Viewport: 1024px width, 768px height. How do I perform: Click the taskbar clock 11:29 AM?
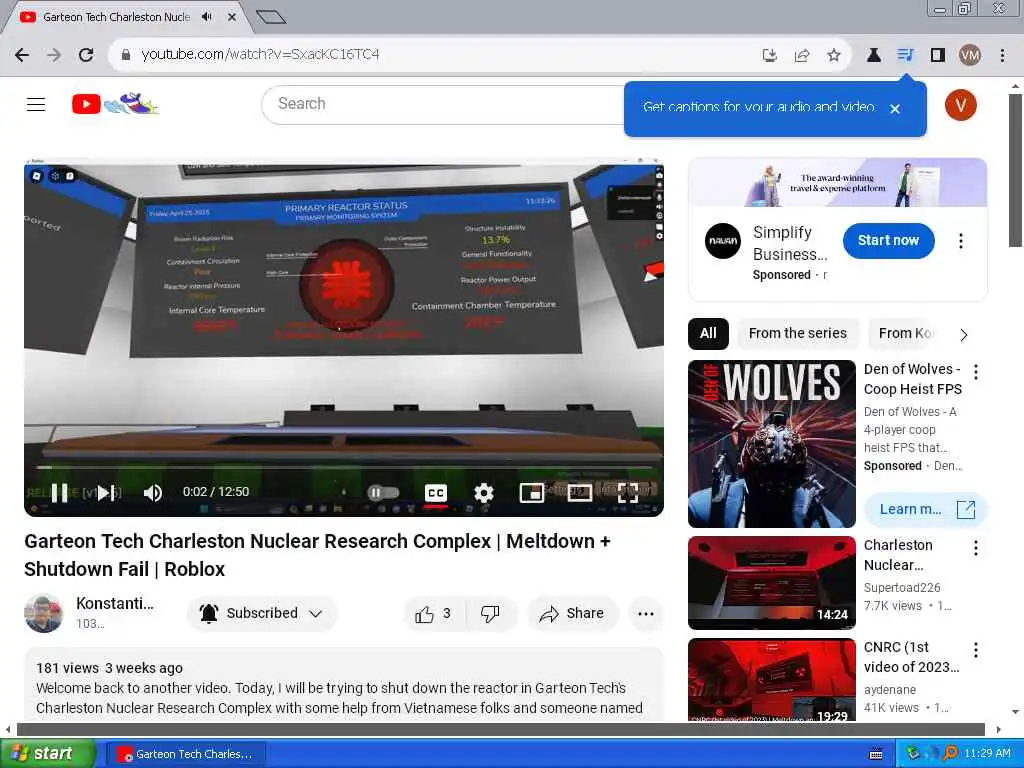click(987, 754)
